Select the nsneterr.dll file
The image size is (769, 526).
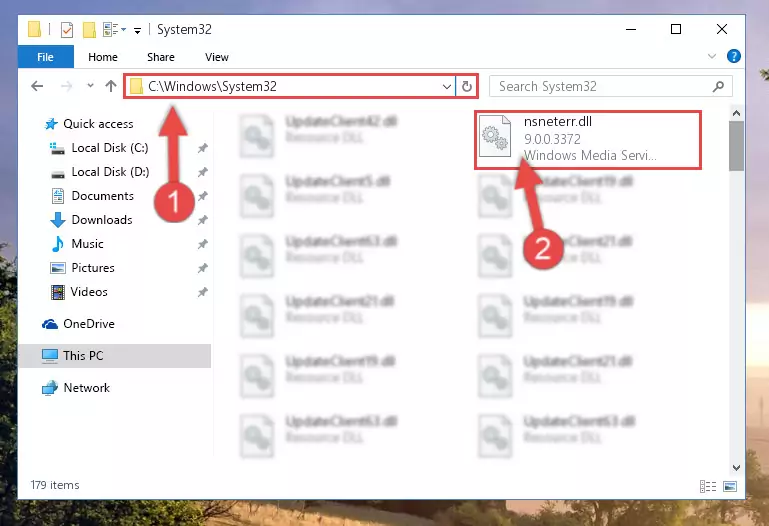(x=588, y=140)
